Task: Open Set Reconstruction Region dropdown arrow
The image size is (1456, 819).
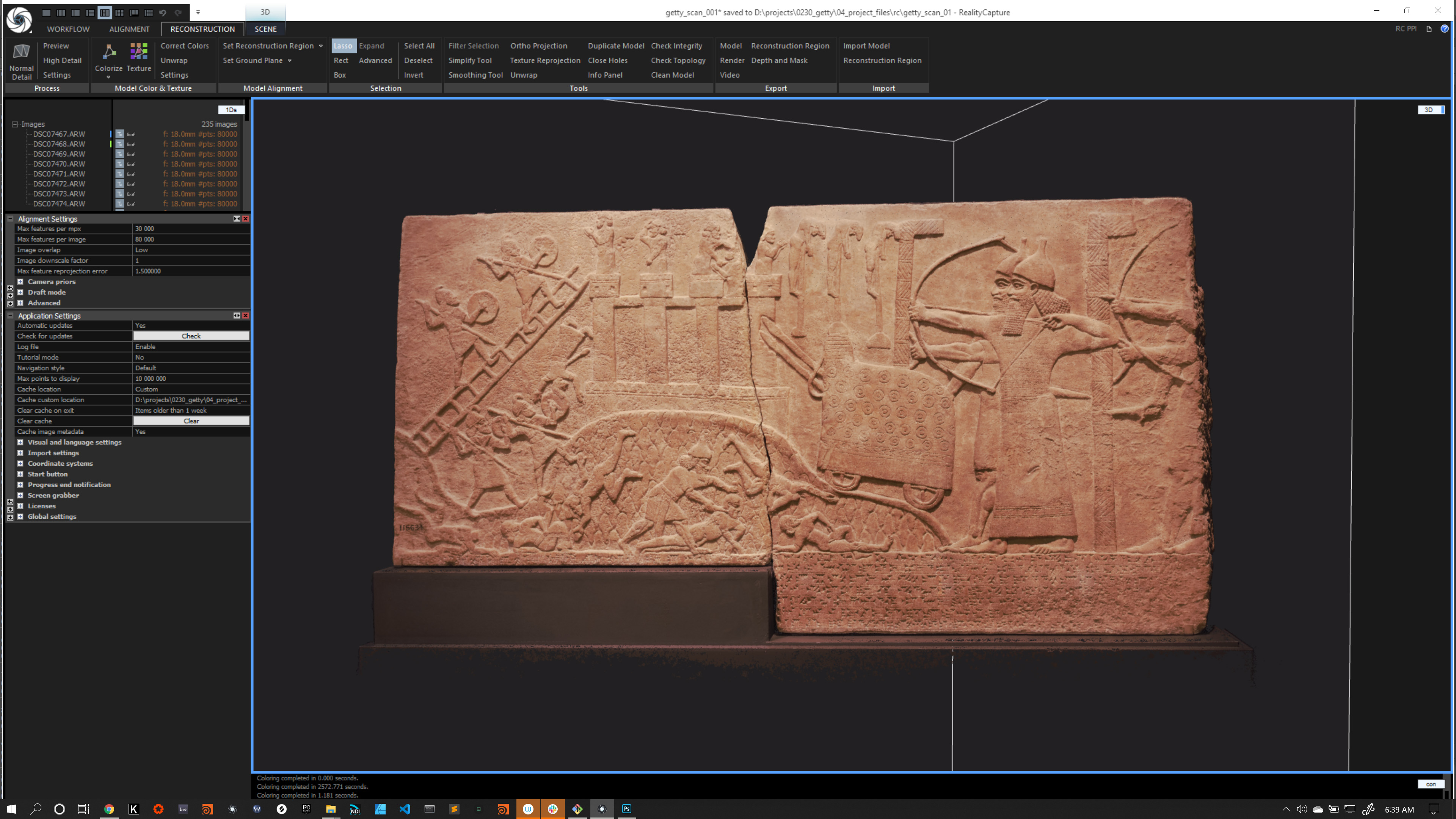Action: 320,46
